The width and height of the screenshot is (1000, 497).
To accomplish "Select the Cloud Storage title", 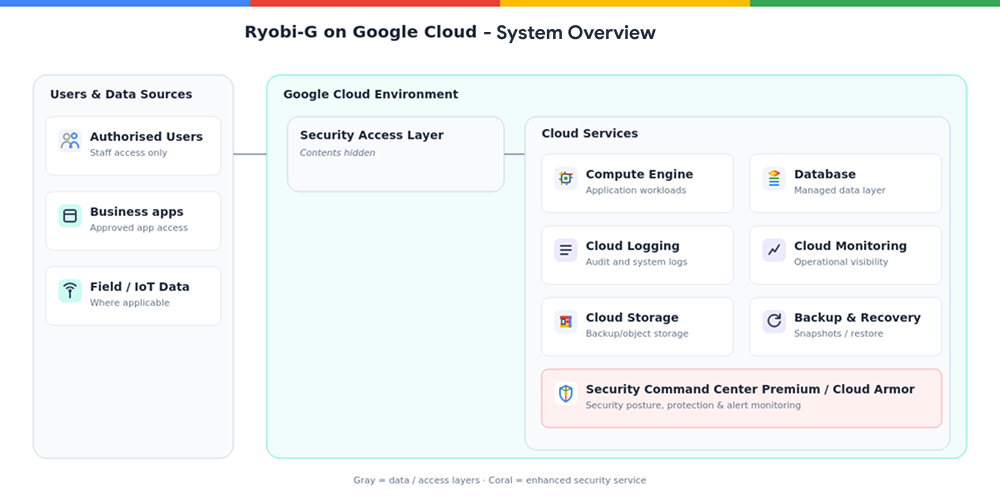I will 632,317.
